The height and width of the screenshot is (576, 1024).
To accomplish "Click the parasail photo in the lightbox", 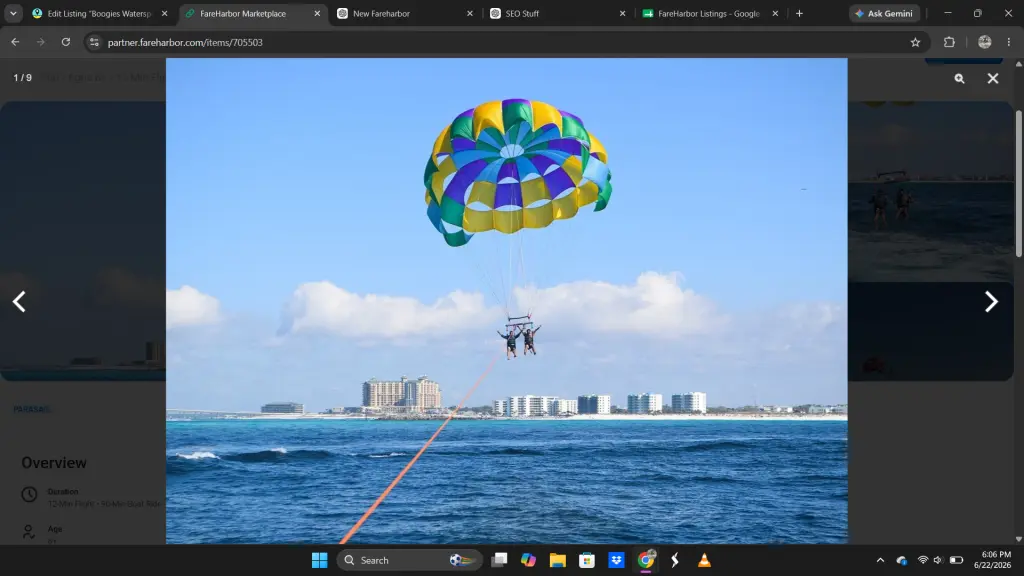I will (x=507, y=301).
